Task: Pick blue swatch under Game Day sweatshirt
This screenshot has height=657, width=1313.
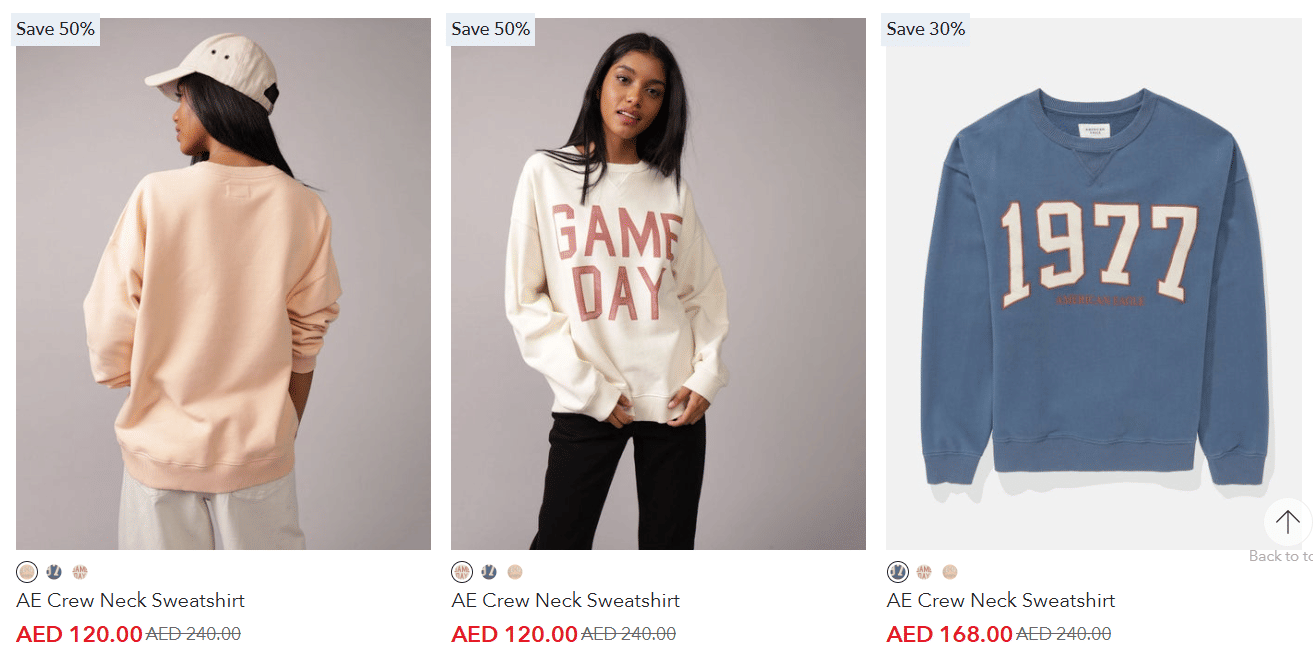Action: pos(489,572)
